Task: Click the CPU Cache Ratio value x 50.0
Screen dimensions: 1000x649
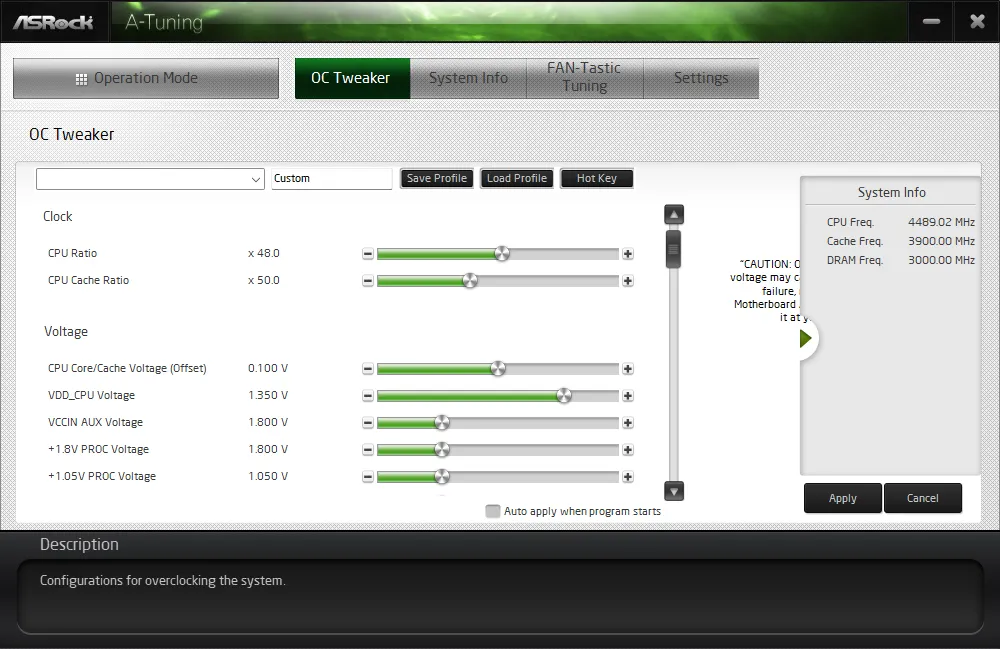Action: click(x=264, y=280)
